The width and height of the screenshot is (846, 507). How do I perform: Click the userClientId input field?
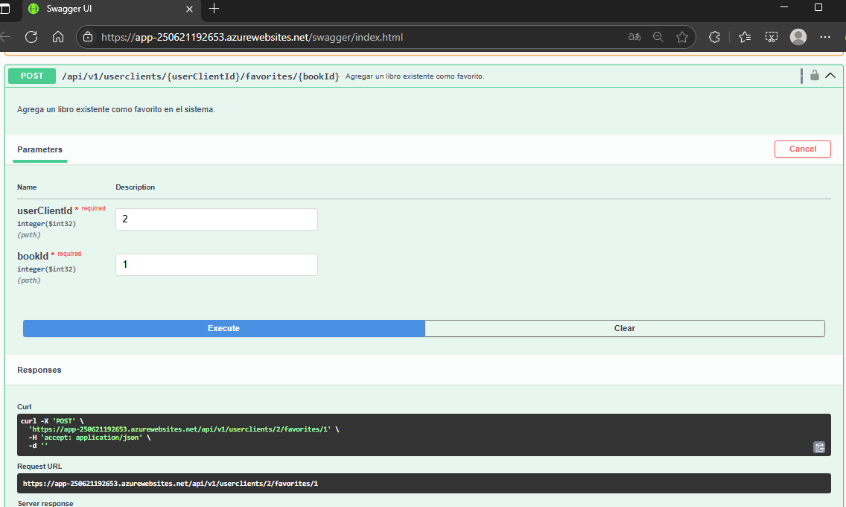(x=216, y=219)
